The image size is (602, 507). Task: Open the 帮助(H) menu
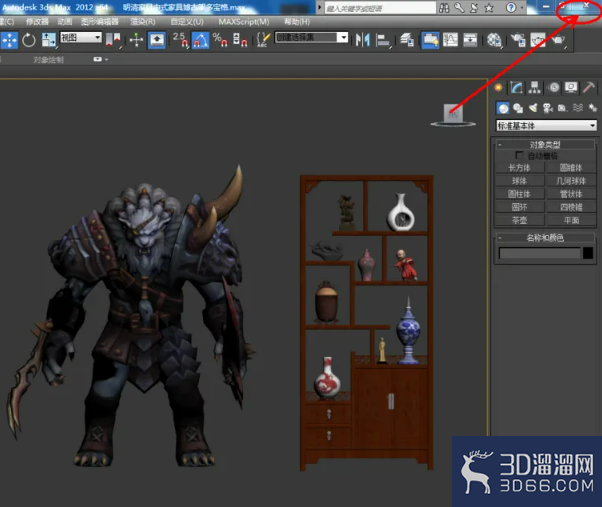(297, 21)
